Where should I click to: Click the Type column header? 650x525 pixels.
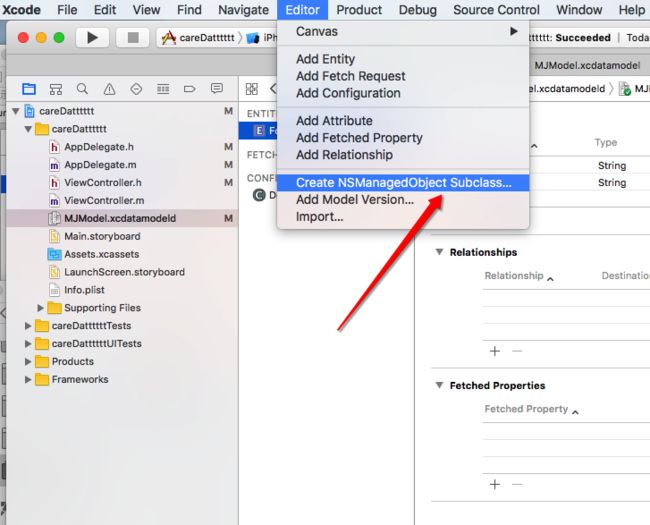pyautogui.click(x=606, y=142)
